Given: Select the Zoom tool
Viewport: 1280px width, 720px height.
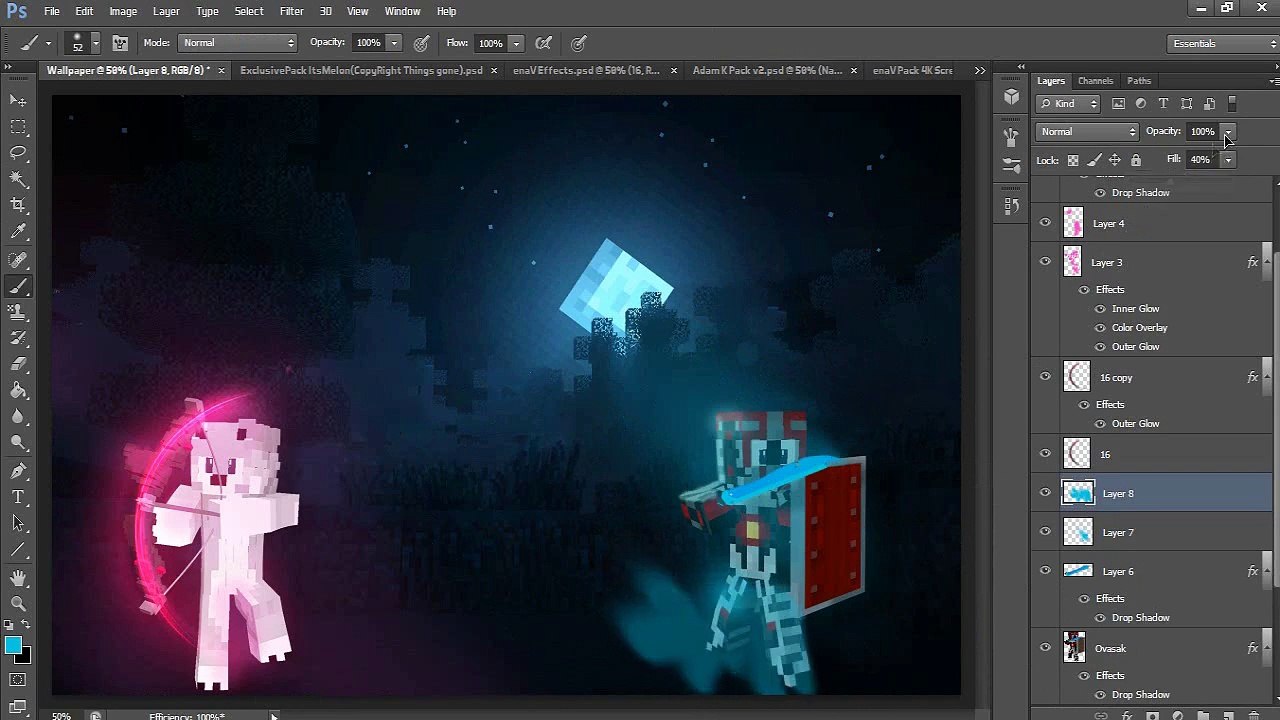Looking at the screenshot, I should (18, 603).
